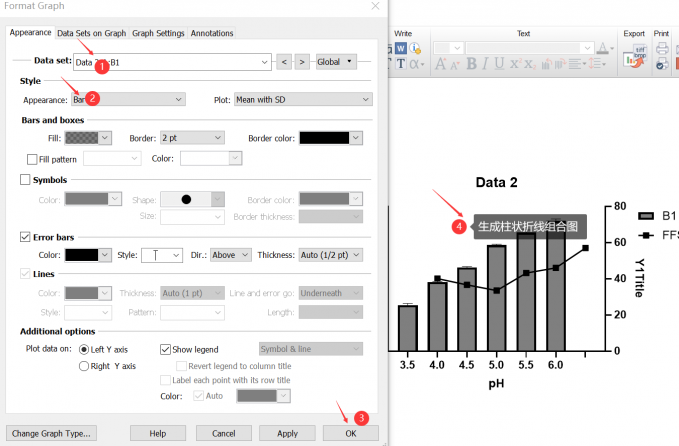Uncheck Show legend checkbox

pyautogui.click(x=165, y=349)
